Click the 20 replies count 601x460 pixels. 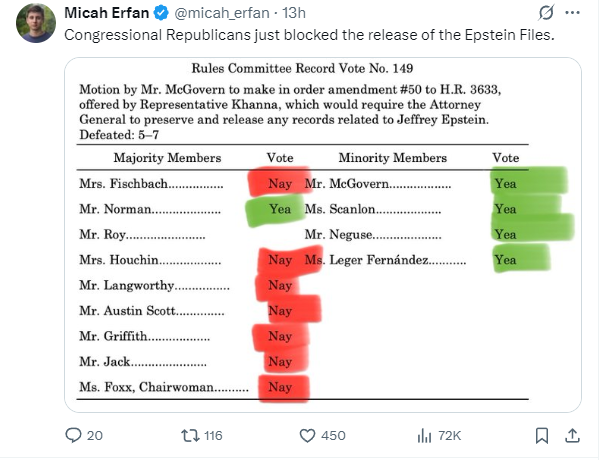[95, 436]
